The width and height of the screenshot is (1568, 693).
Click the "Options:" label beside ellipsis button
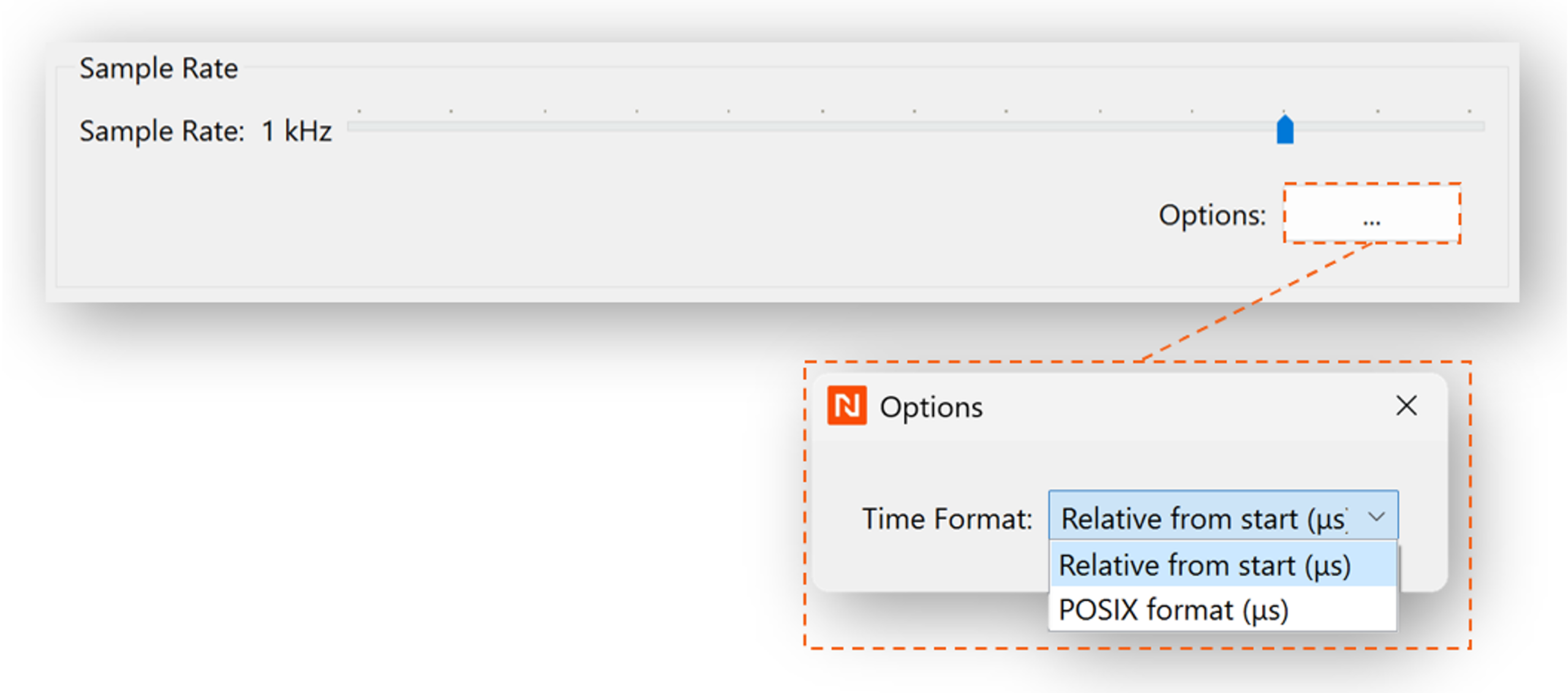pyautogui.click(x=1211, y=215)
